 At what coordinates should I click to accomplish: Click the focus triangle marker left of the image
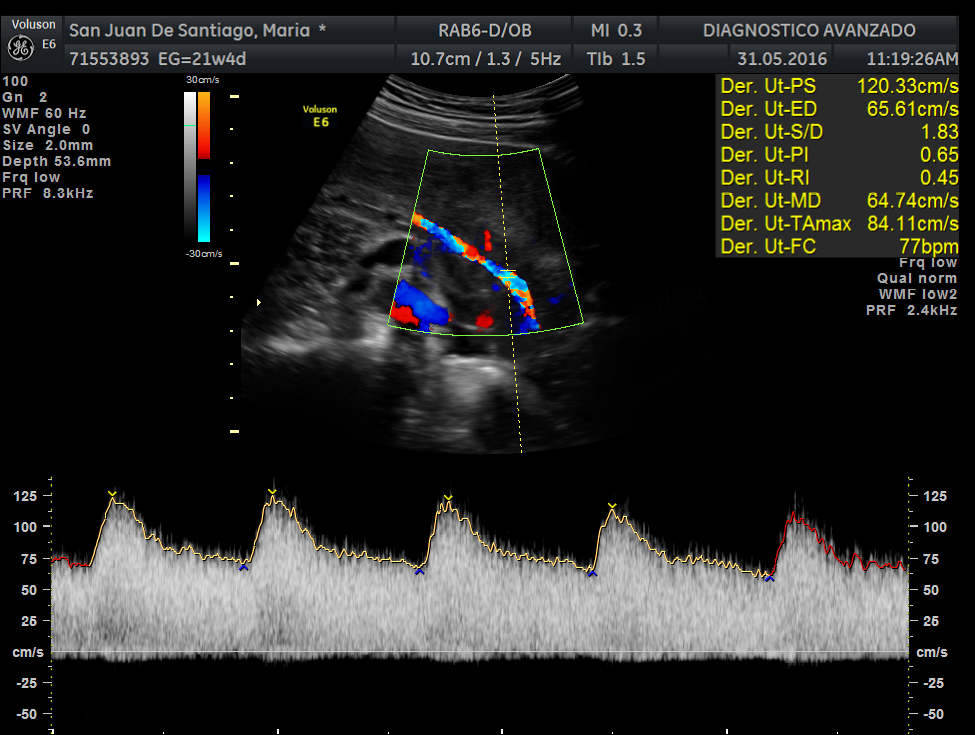tap(259, 301)
